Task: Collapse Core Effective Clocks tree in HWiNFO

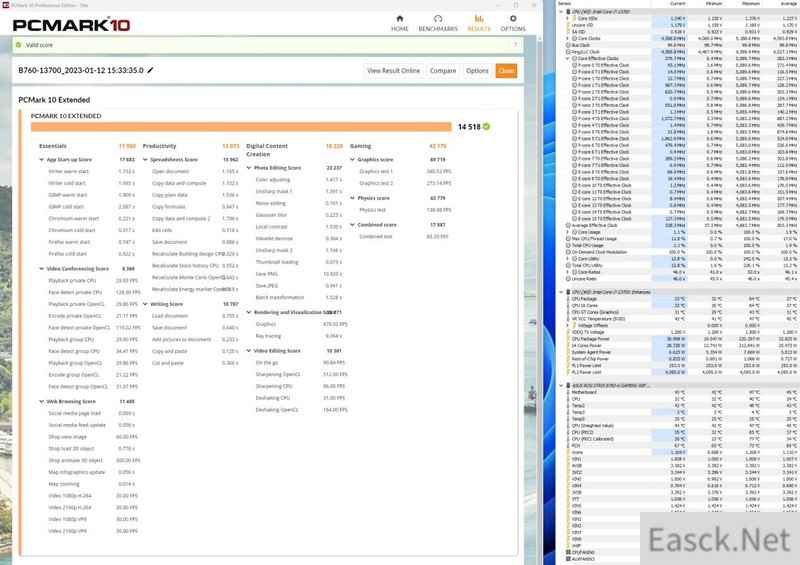Action: [x=567, y=58]
